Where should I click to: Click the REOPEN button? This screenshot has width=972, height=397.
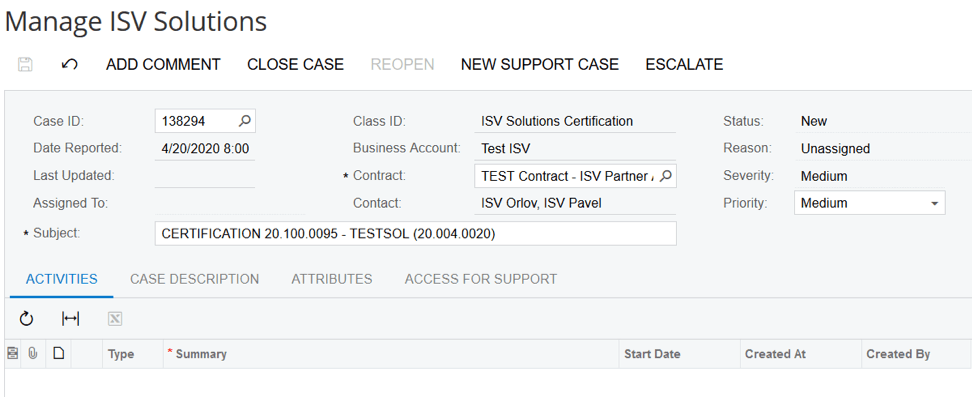402,65
